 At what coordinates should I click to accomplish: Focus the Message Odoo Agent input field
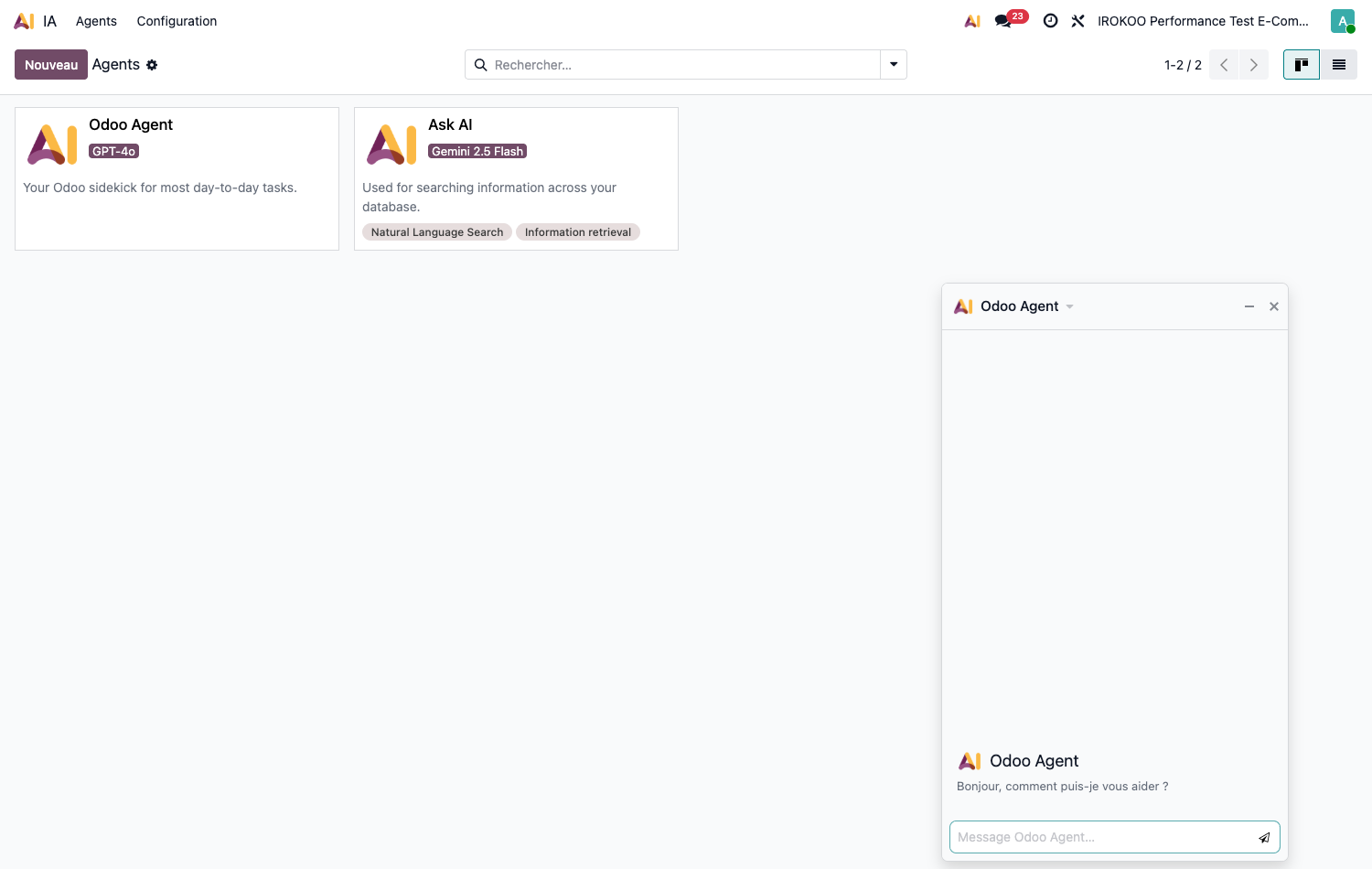click(x=1104, y=837)
